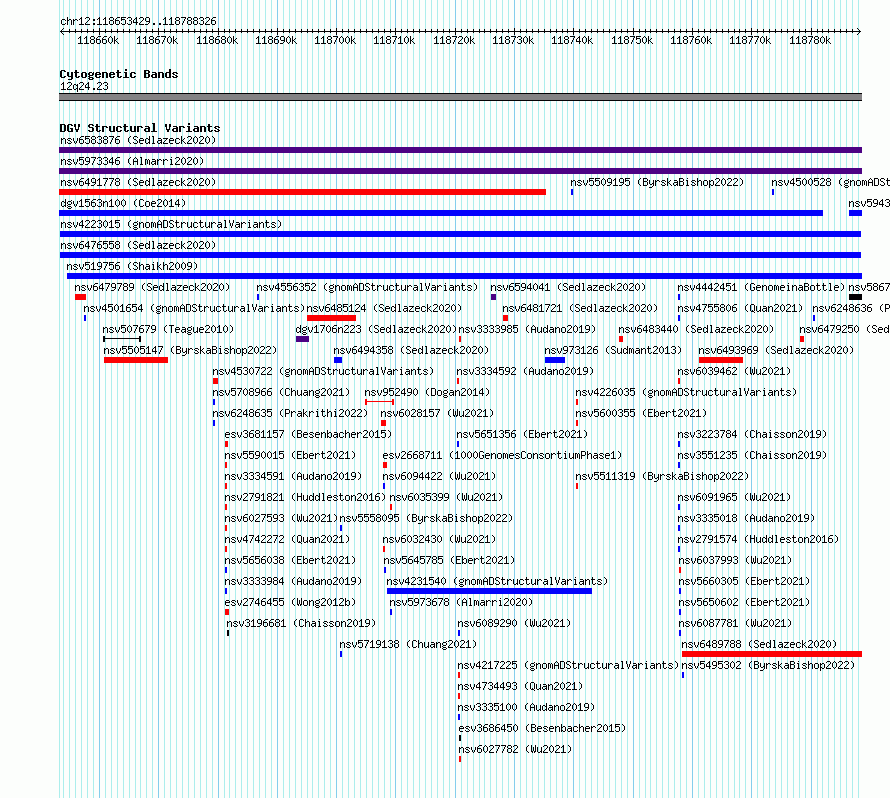
Task: Select the blue nsv973126 variant bar
Action: pos(555,360)
